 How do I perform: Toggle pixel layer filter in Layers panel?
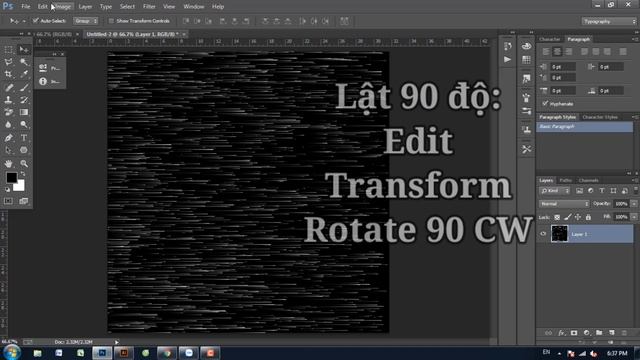[x=579, y=191]
